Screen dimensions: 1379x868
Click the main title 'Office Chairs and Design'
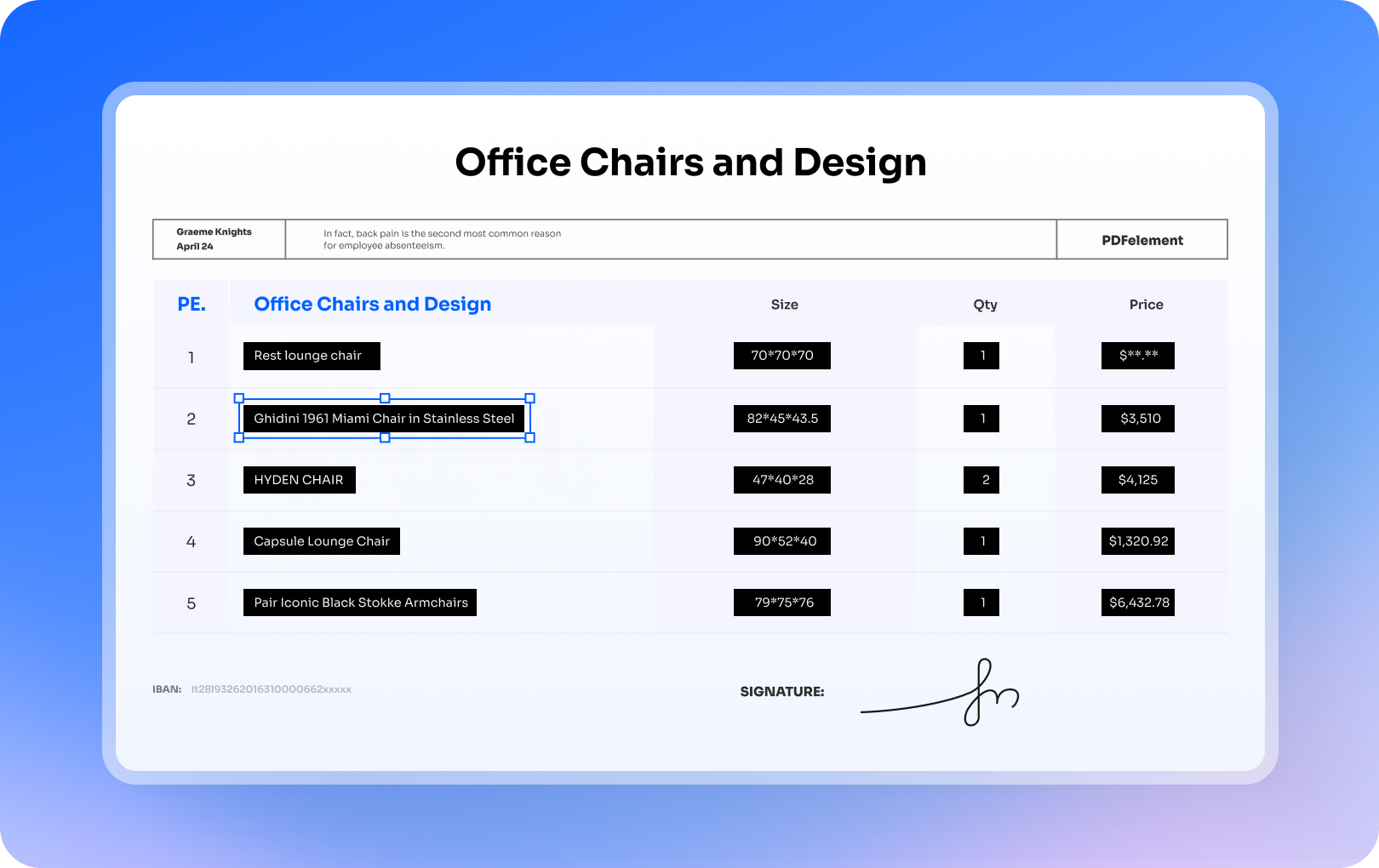coord(690,162)
